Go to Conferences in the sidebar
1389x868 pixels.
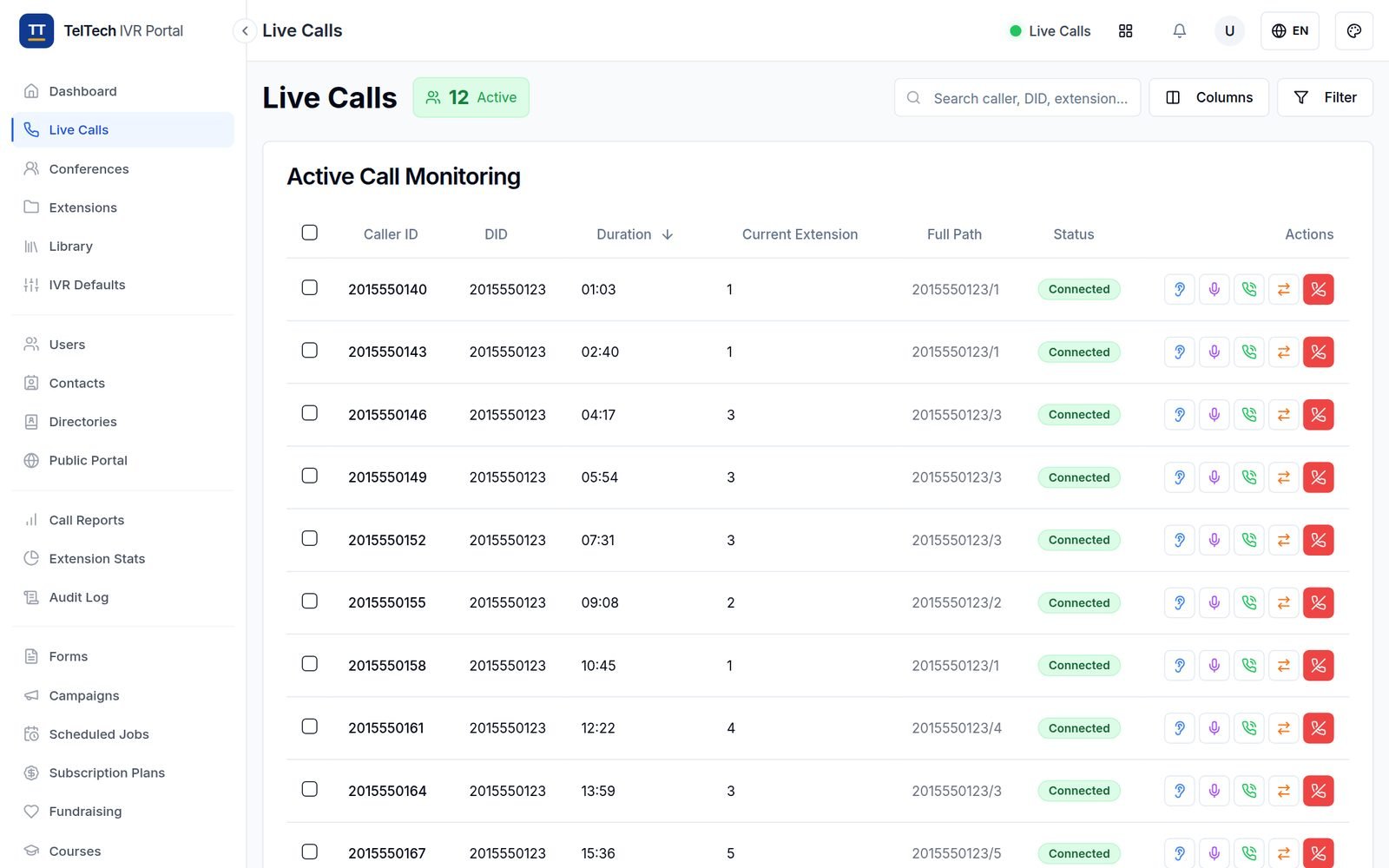pyautogui.click(x=123, y=168)
